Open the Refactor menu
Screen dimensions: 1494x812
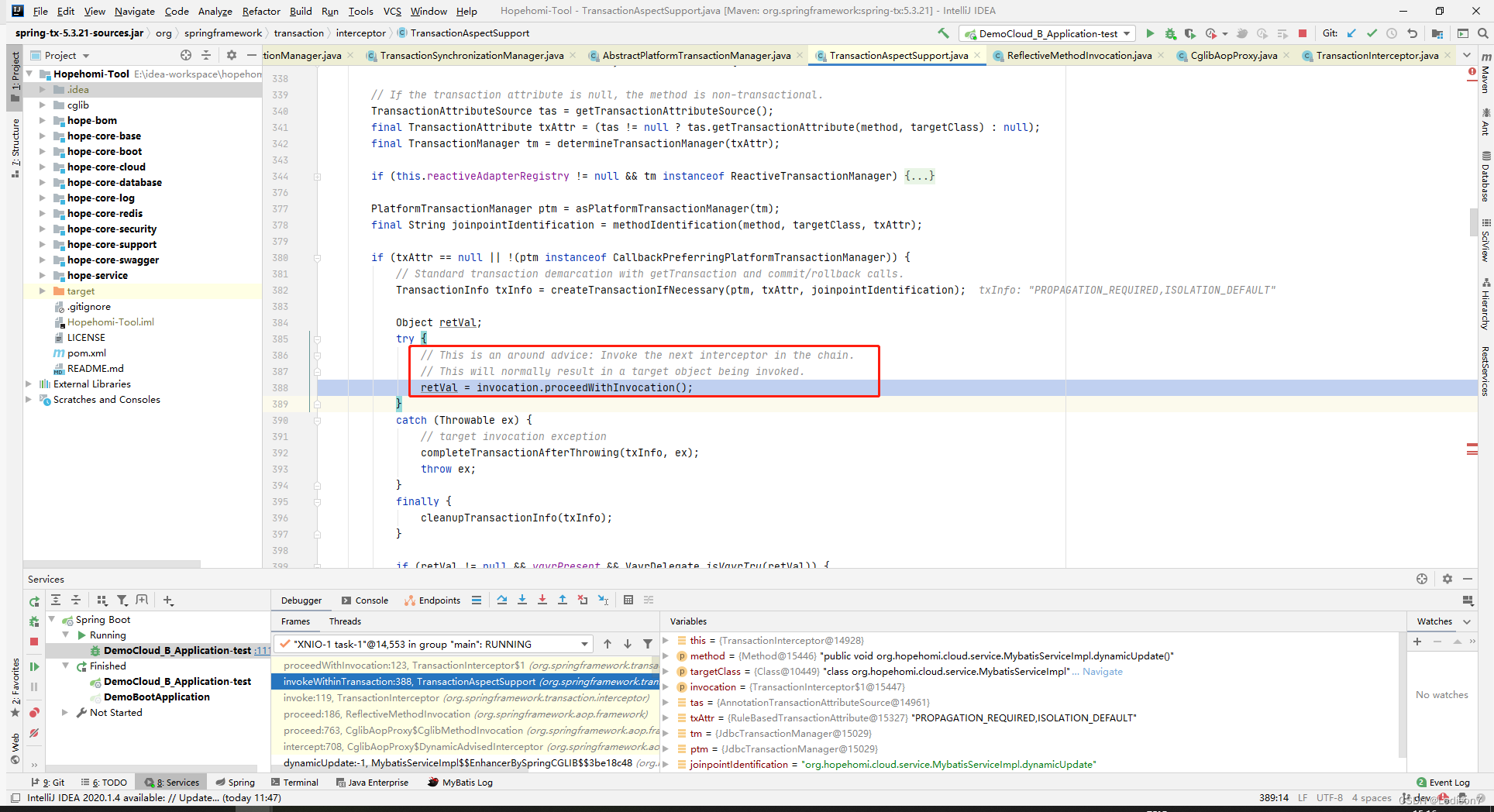pos(260,11)
